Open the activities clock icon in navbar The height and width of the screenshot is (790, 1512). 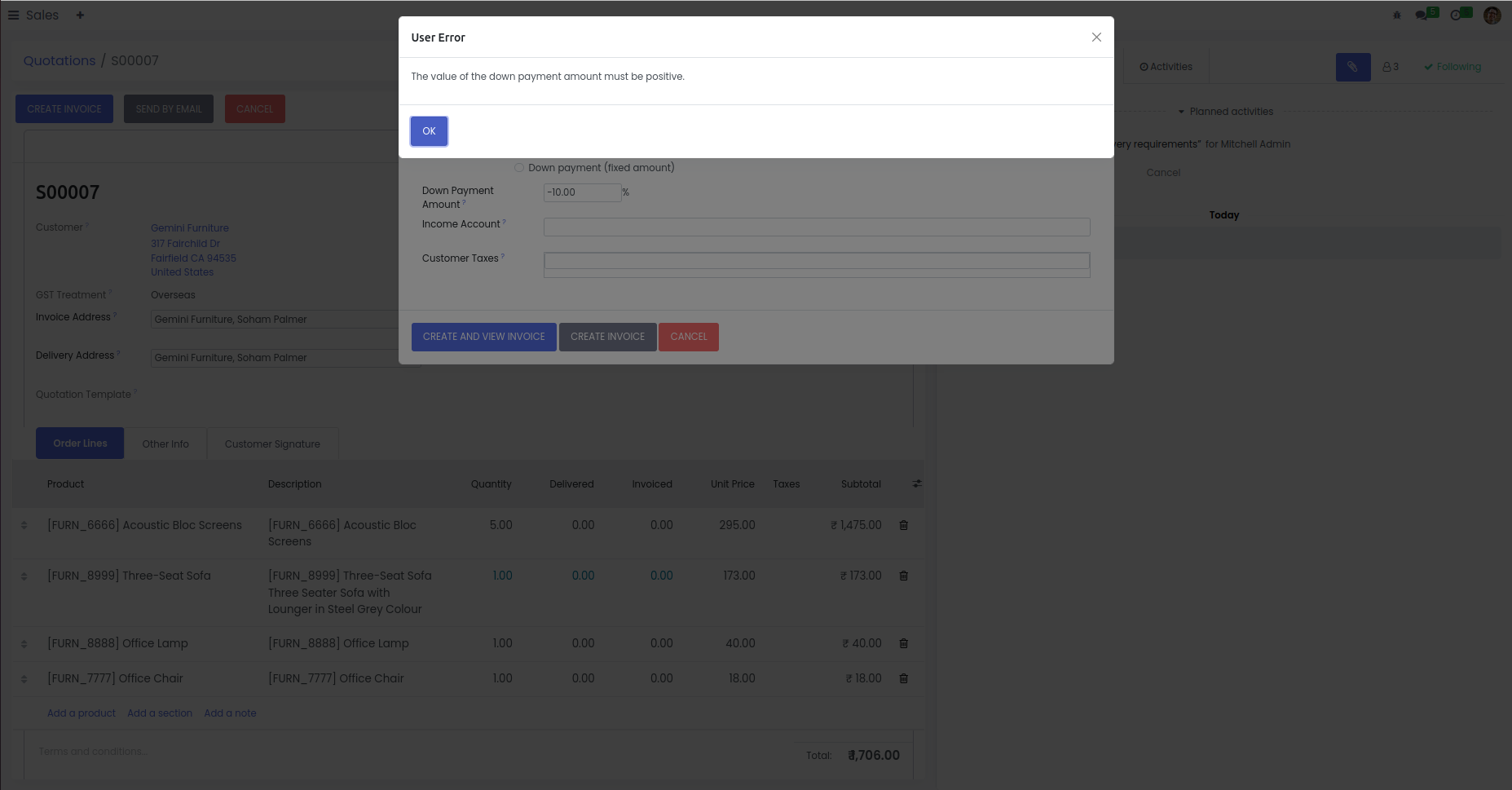click(x=1457, y=15)
